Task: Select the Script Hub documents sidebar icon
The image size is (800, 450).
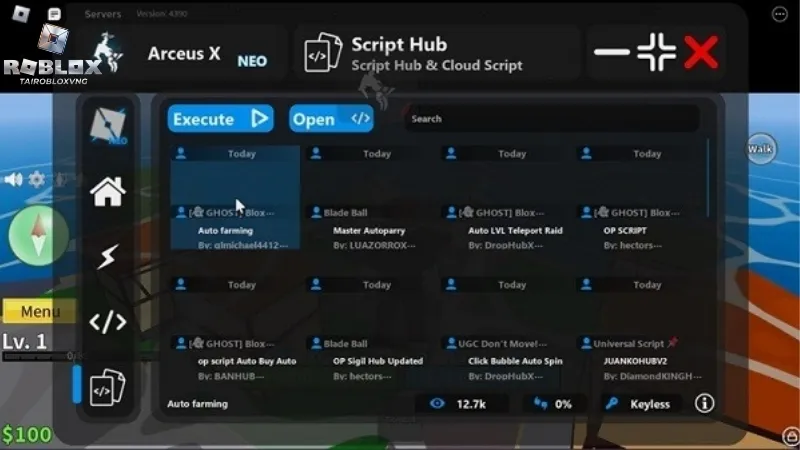Action: coord(107,388)
